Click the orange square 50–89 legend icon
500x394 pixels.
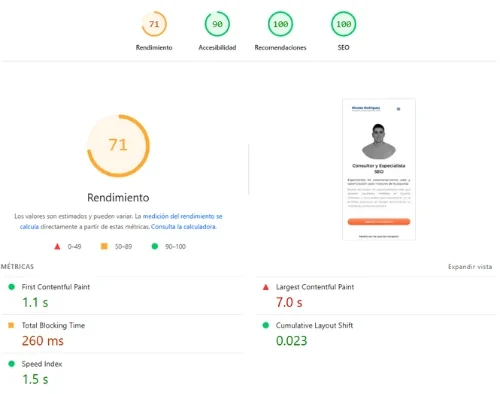104,246
